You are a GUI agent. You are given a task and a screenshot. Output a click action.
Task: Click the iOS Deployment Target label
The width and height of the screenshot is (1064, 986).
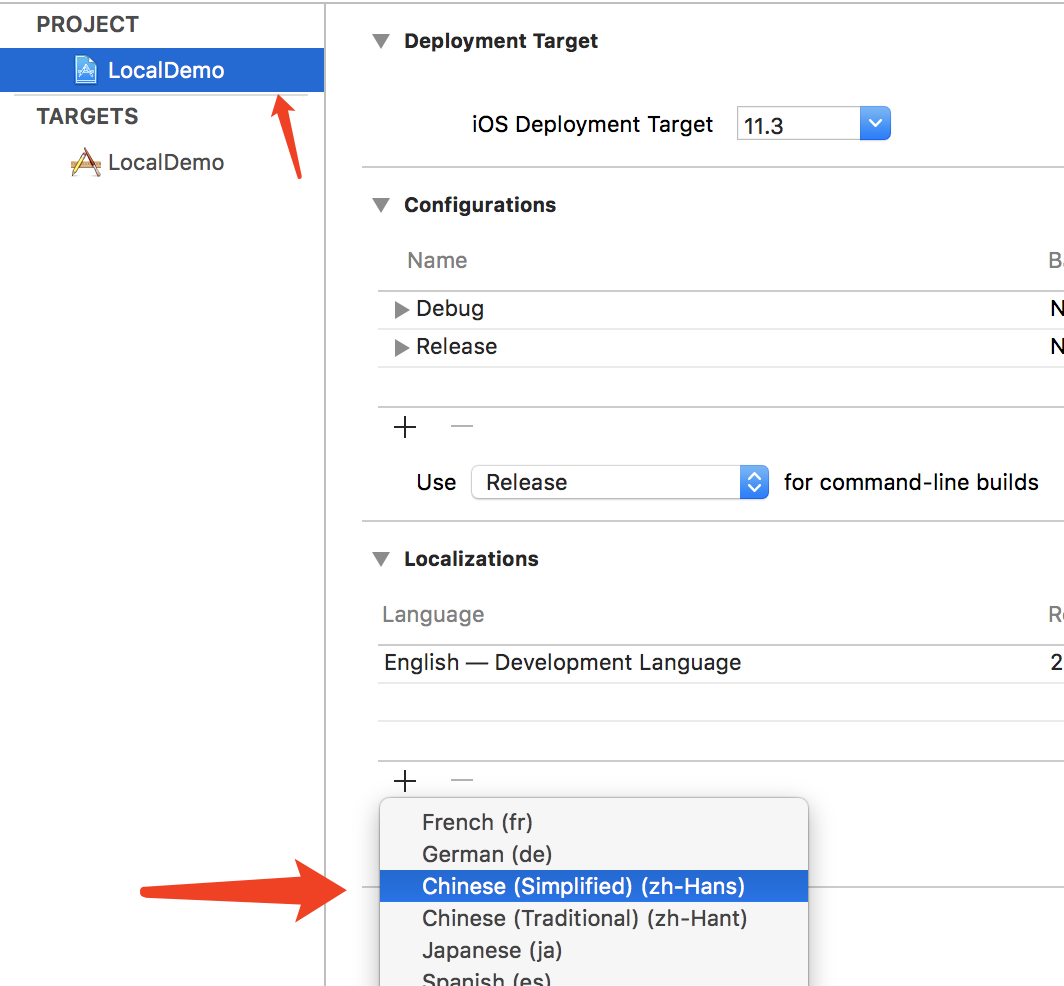point(592,125)
